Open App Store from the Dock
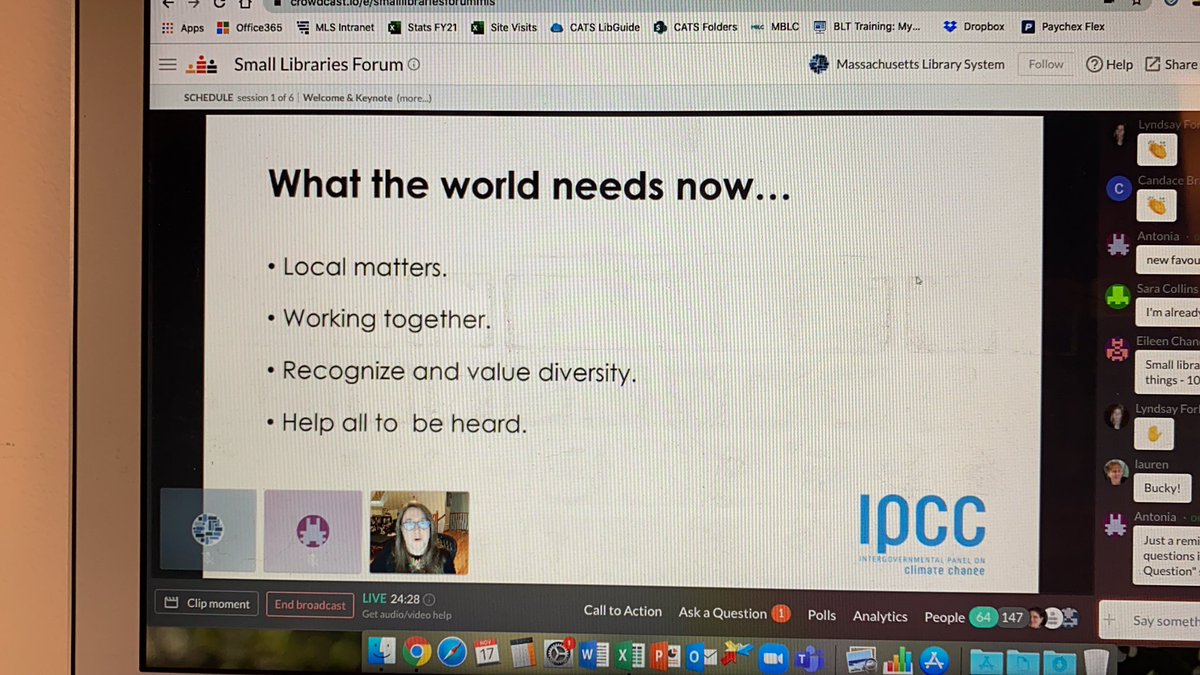 click(934, 659)
